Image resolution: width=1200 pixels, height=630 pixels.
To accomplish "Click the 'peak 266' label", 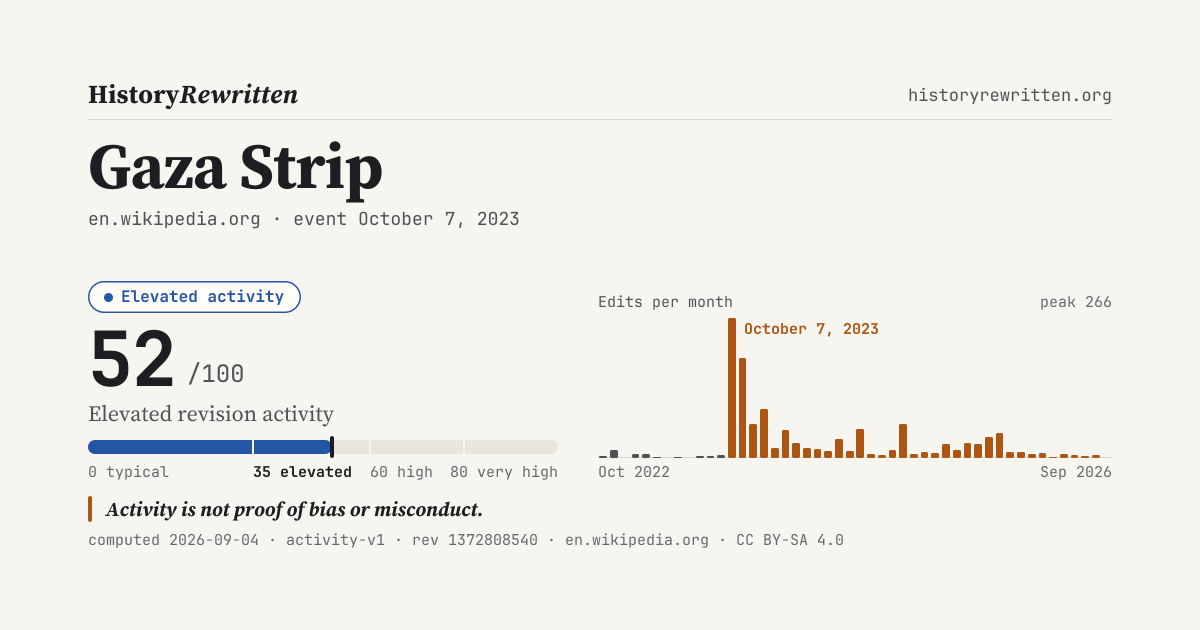I will (x=1075, y=302).
